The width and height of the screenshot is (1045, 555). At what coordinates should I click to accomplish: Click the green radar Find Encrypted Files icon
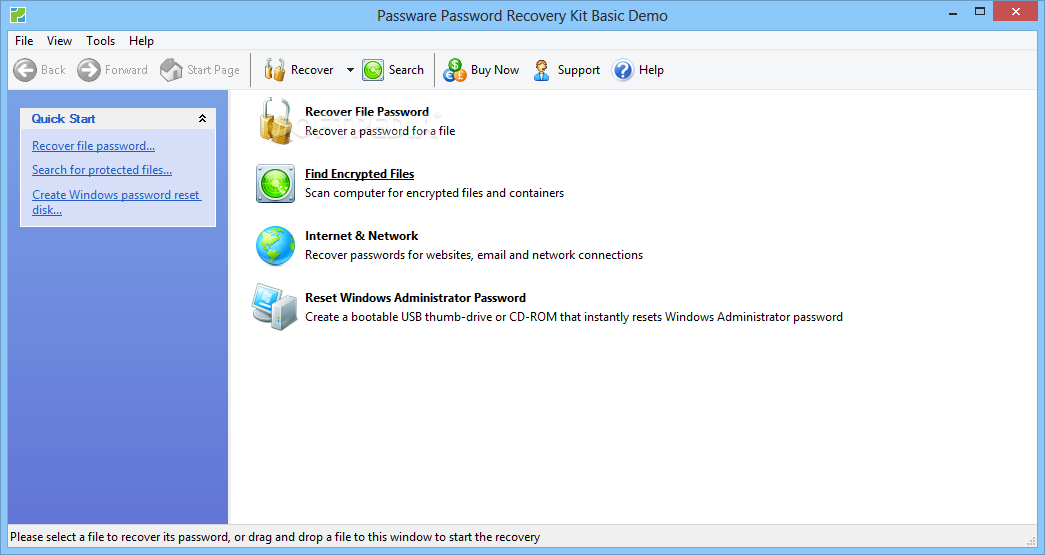275,184
